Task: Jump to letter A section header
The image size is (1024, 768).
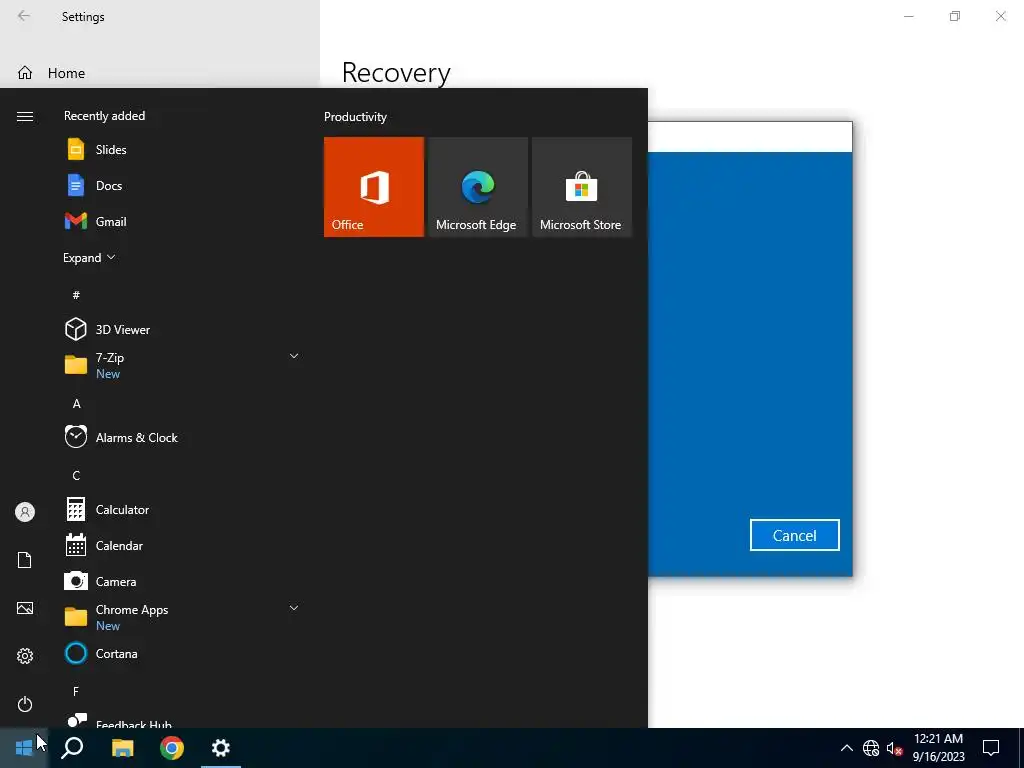Action: click(x=76, y=404)
